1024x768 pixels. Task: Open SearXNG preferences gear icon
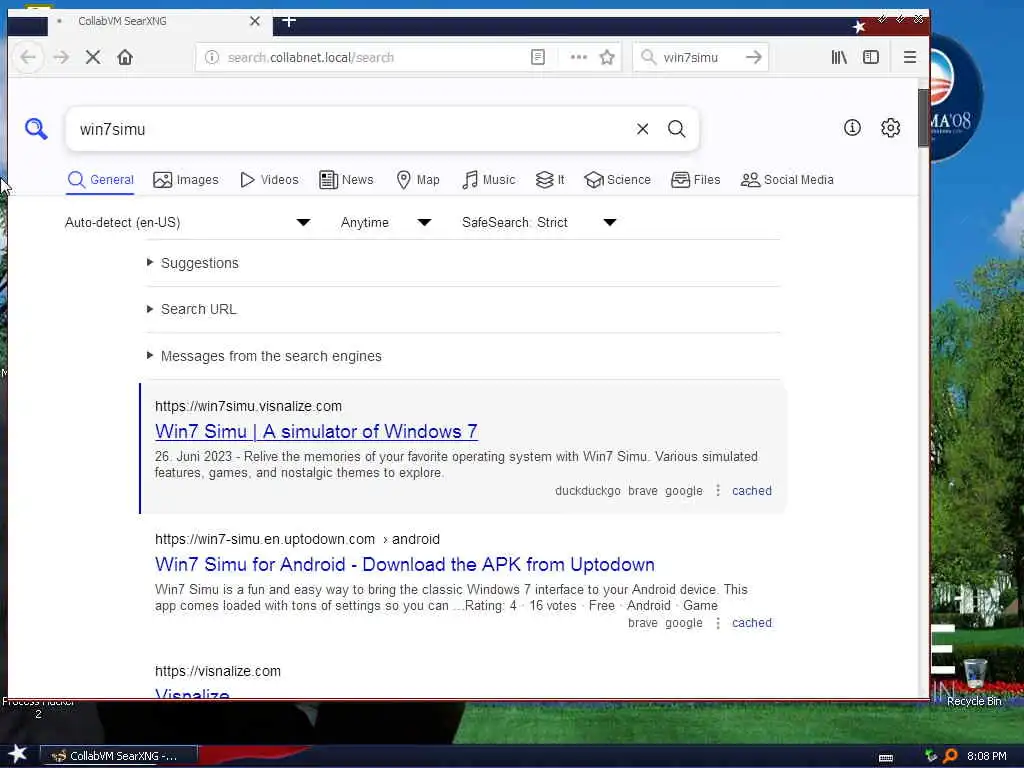point(891,128)
